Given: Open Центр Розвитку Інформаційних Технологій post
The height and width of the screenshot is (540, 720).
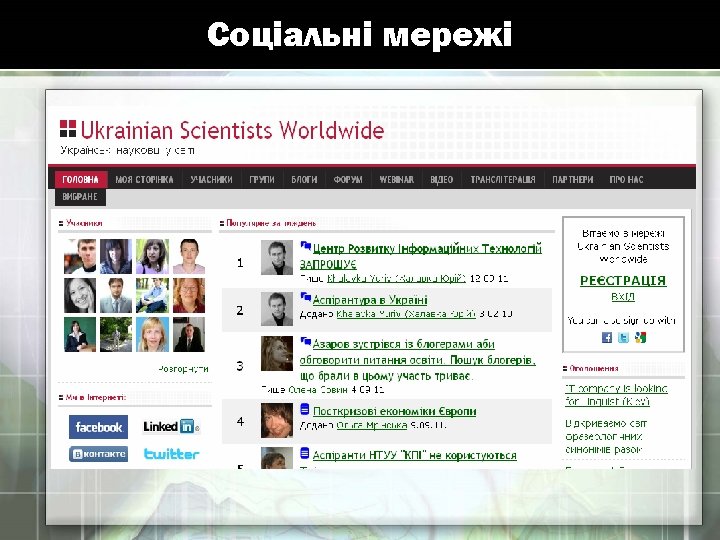Looking at the screenshot, I should coord(420,256).
